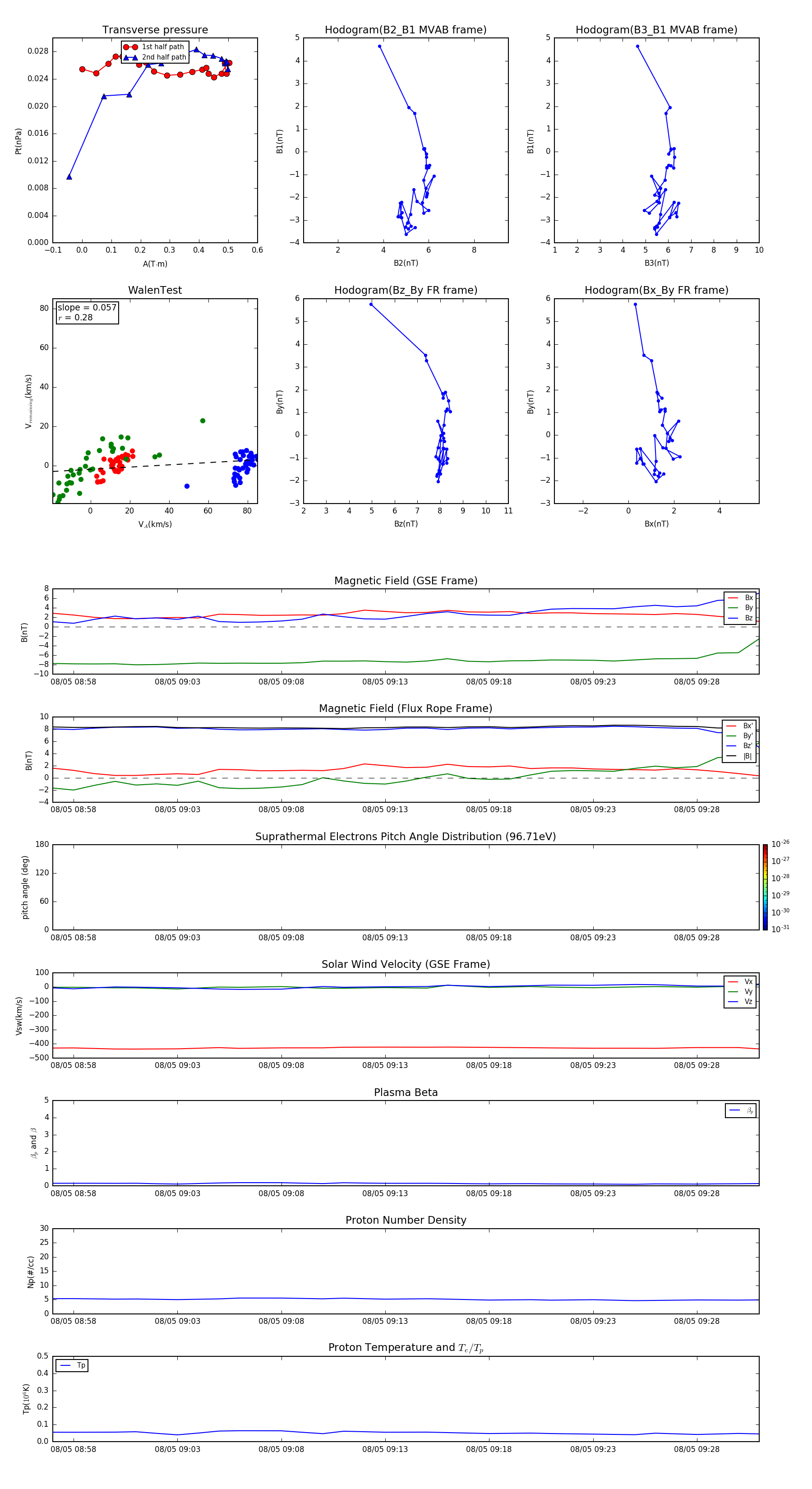The width and height of the screenshot is (812, 1489).
Task: Click the '10^-31' colorbar label
Action: coord(780,929)
